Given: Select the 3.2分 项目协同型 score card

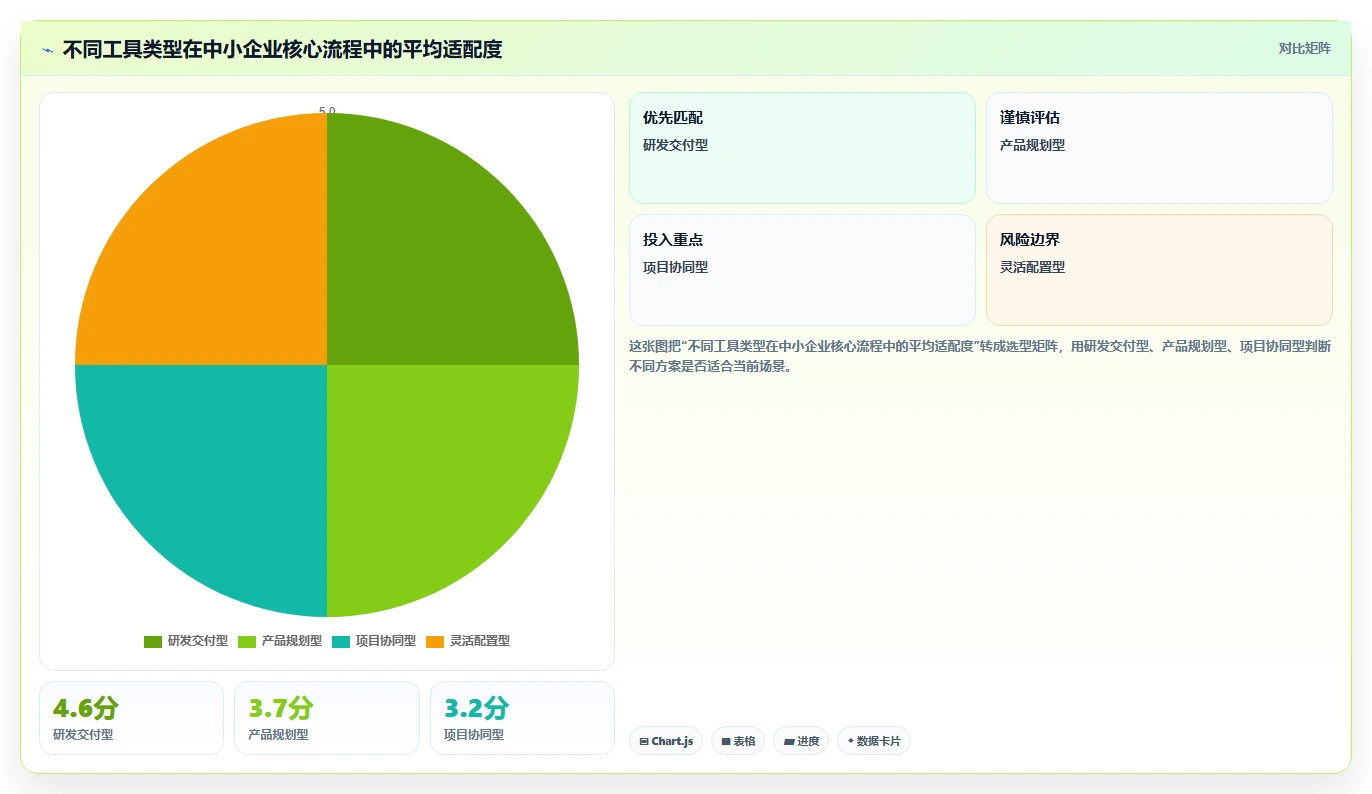Looking at the screenshot, I should click(522, 718).
